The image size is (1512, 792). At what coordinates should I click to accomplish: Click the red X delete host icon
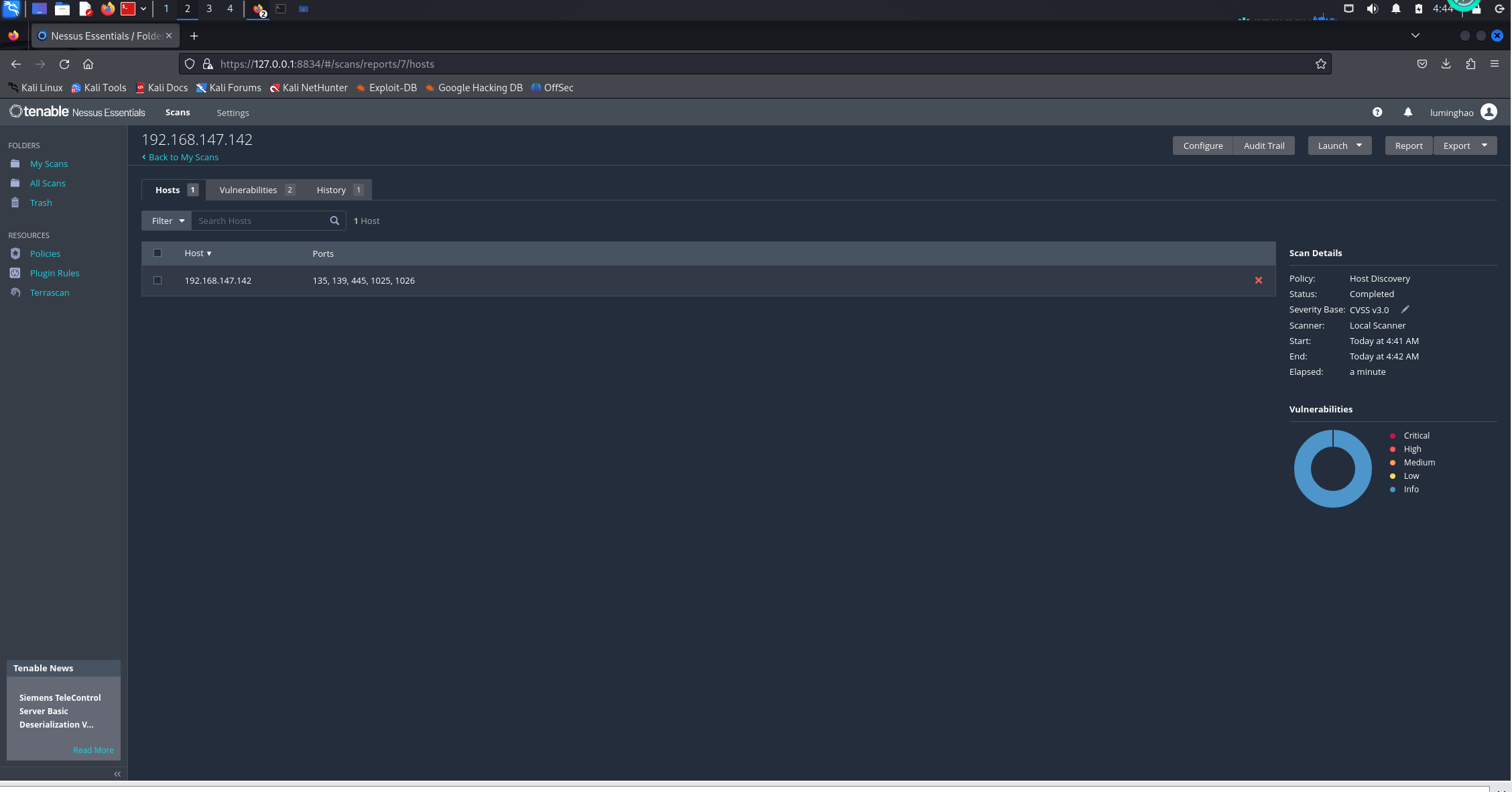(1258, 280)
